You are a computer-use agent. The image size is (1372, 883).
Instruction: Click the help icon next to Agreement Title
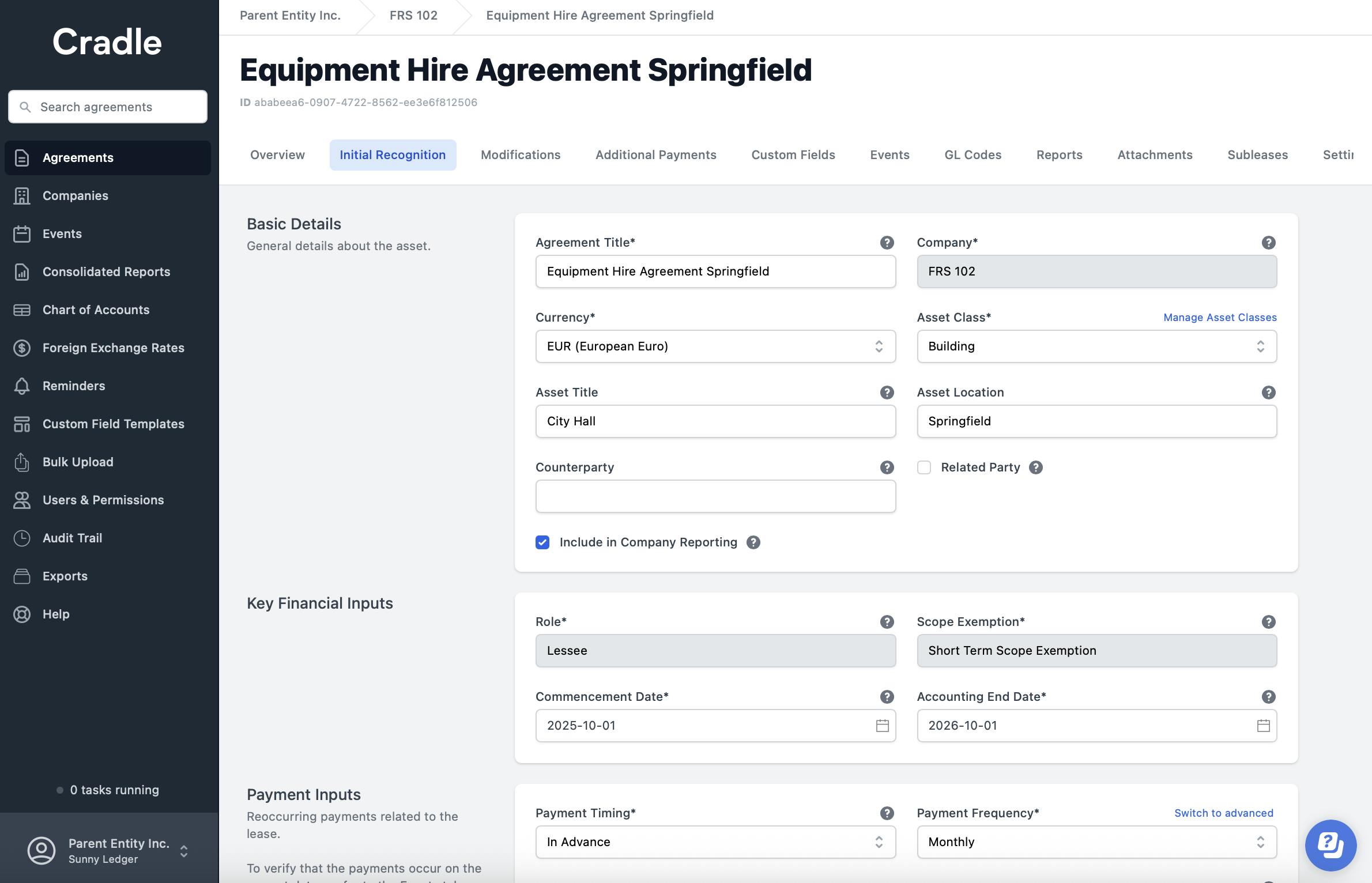[x=887, y=243]
